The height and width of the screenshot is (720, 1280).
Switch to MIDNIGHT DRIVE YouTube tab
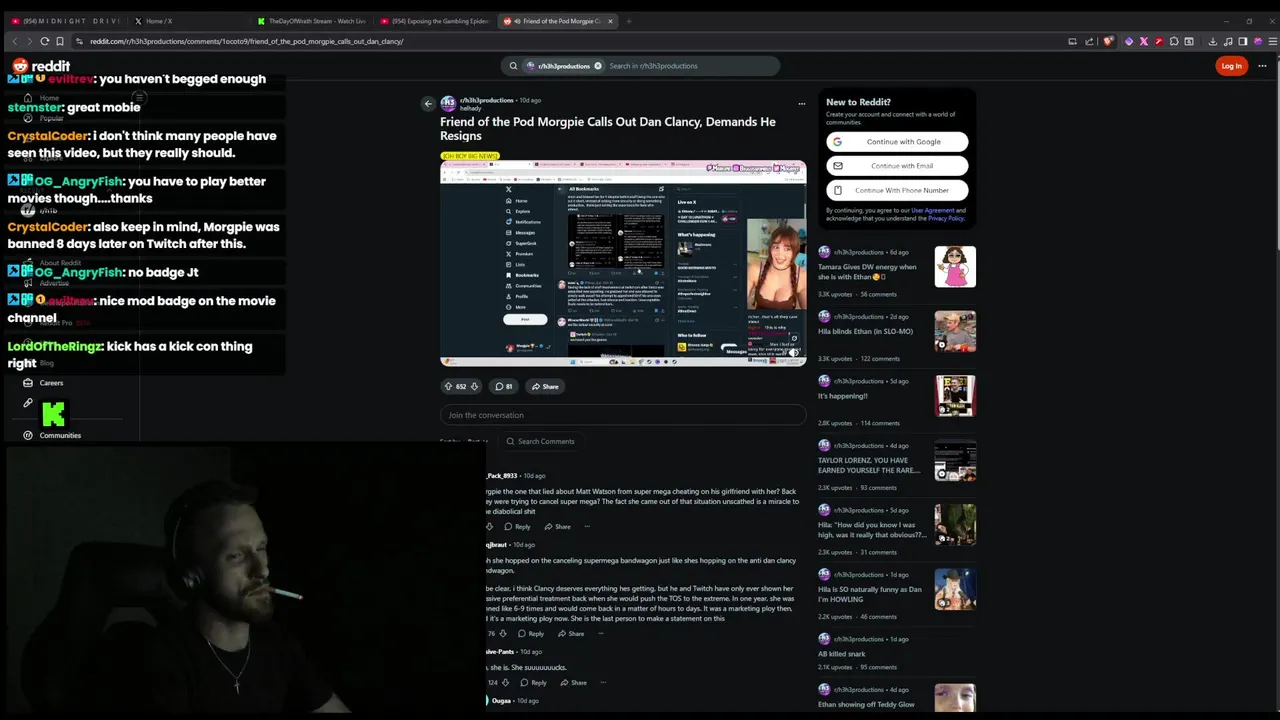[66, 21]
